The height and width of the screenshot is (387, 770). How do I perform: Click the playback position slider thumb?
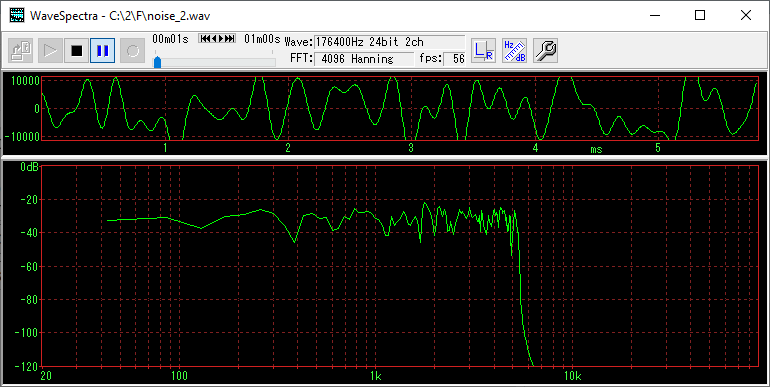click(158, 62)
